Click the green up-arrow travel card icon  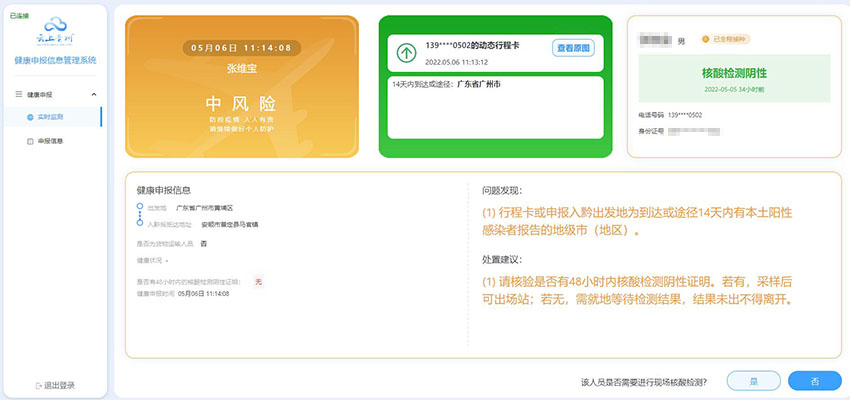tap(406, 53)
